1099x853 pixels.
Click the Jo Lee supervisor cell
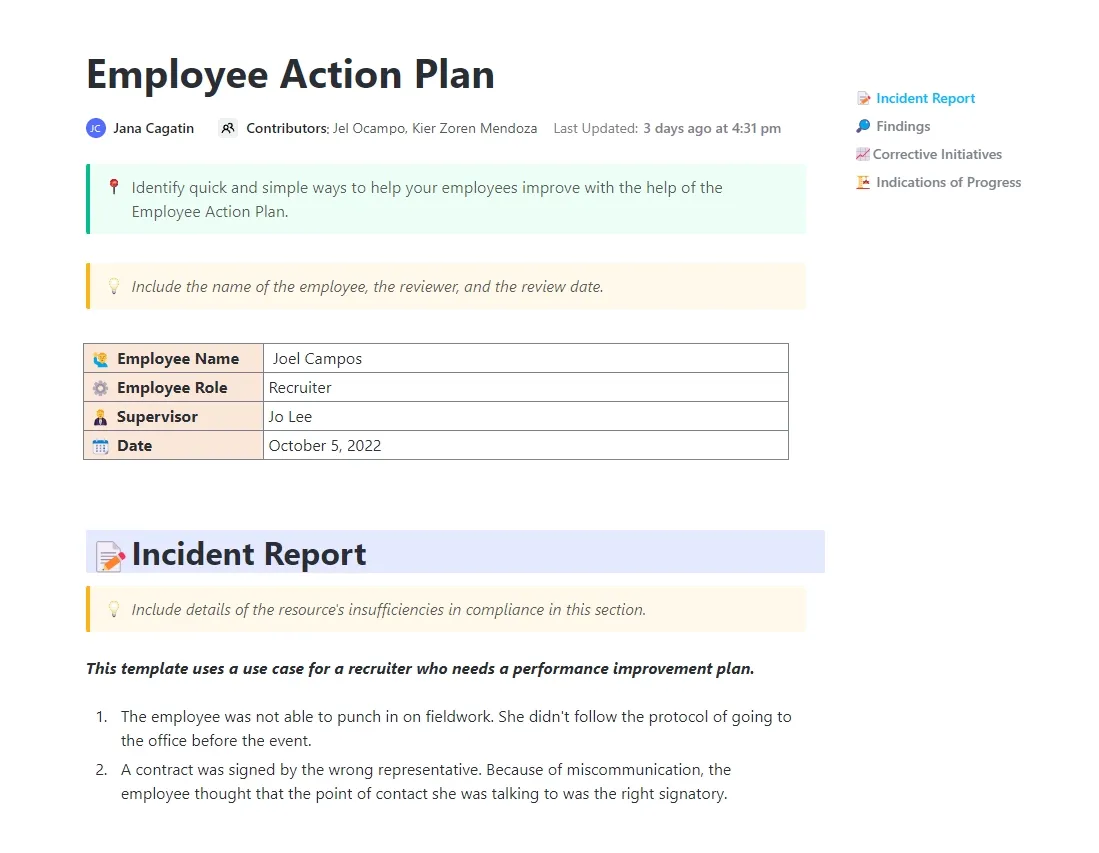pyautogui.click(x=526, y=416)
